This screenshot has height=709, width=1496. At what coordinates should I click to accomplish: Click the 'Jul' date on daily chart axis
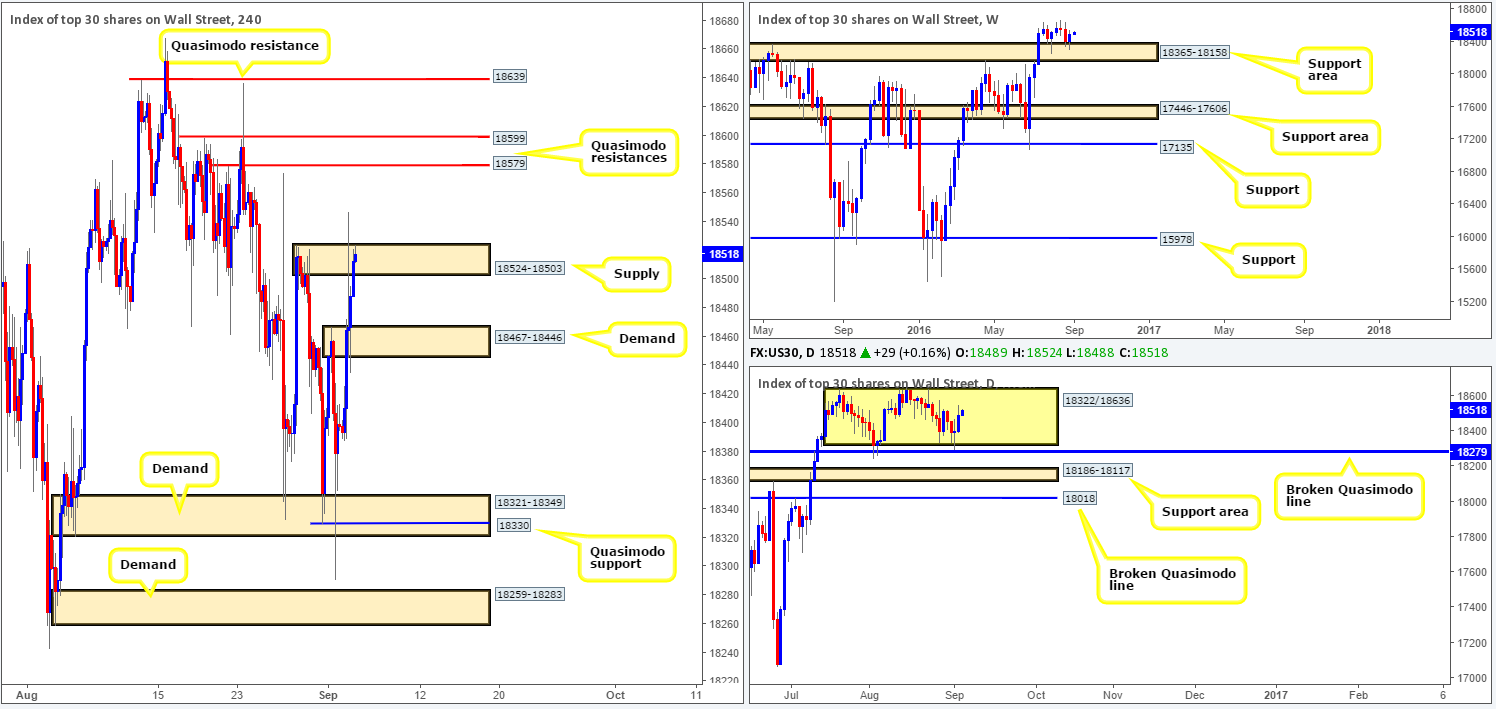pyautogui.click(x=793, y=693)
